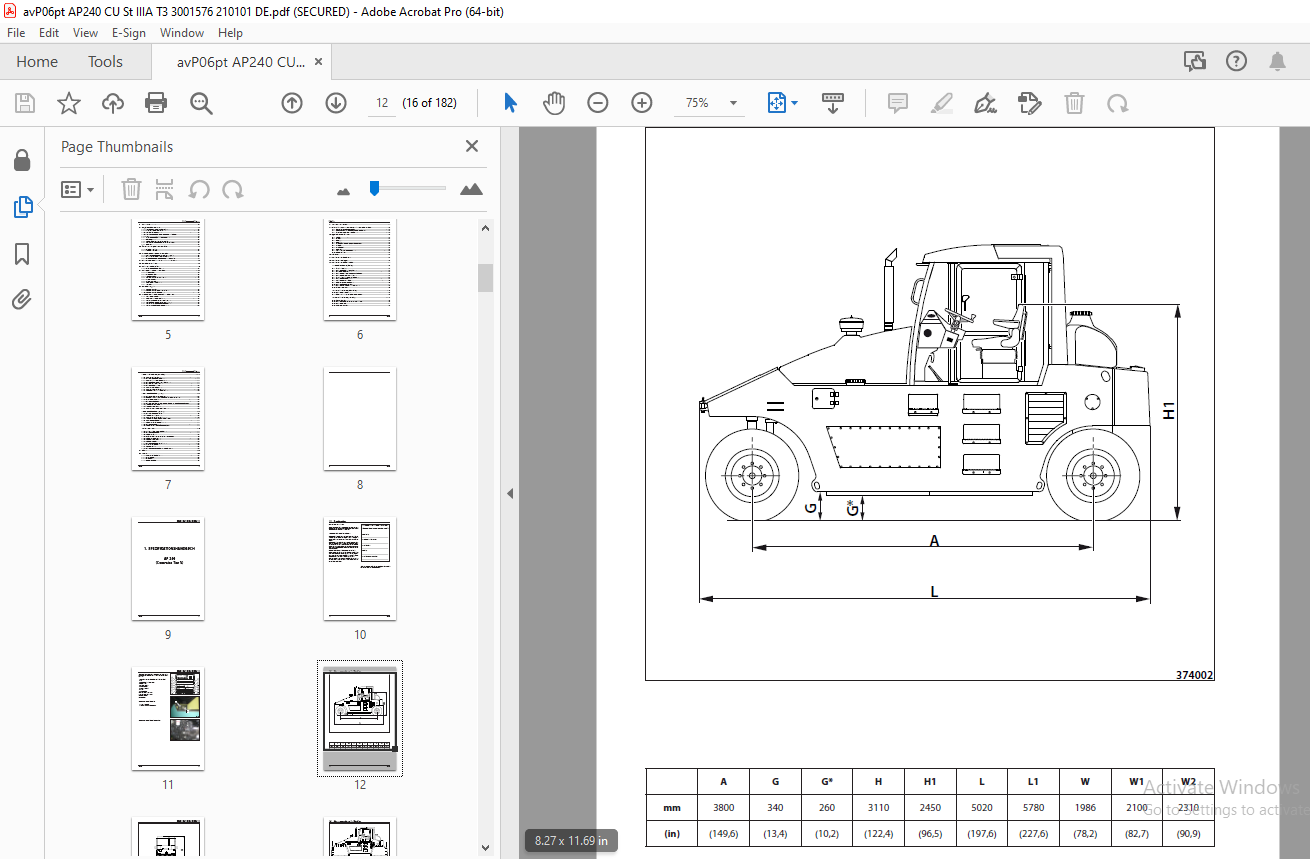
Task: Select page 11 thumbnail
Action: 168,719
